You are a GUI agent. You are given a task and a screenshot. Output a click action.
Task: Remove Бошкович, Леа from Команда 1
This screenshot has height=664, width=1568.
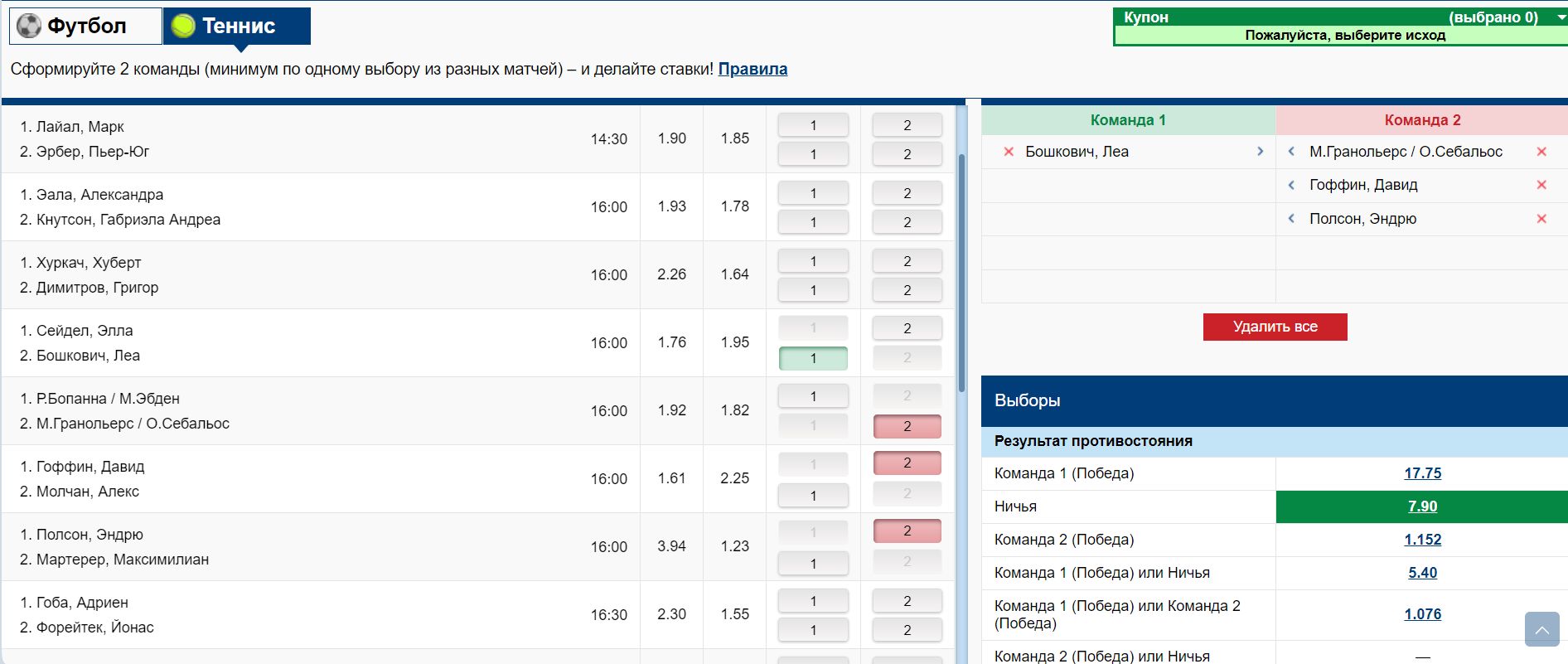click(1009, 152)
